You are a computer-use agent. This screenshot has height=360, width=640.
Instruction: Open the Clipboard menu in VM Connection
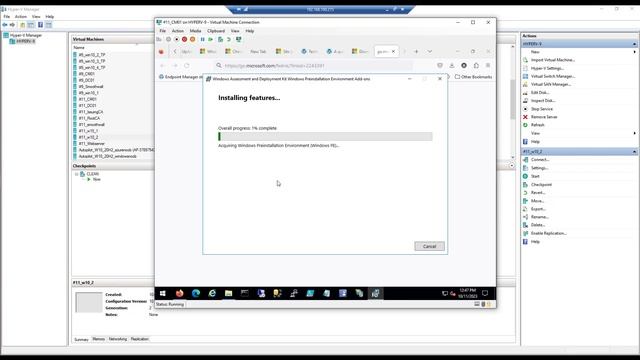point(216,31)
